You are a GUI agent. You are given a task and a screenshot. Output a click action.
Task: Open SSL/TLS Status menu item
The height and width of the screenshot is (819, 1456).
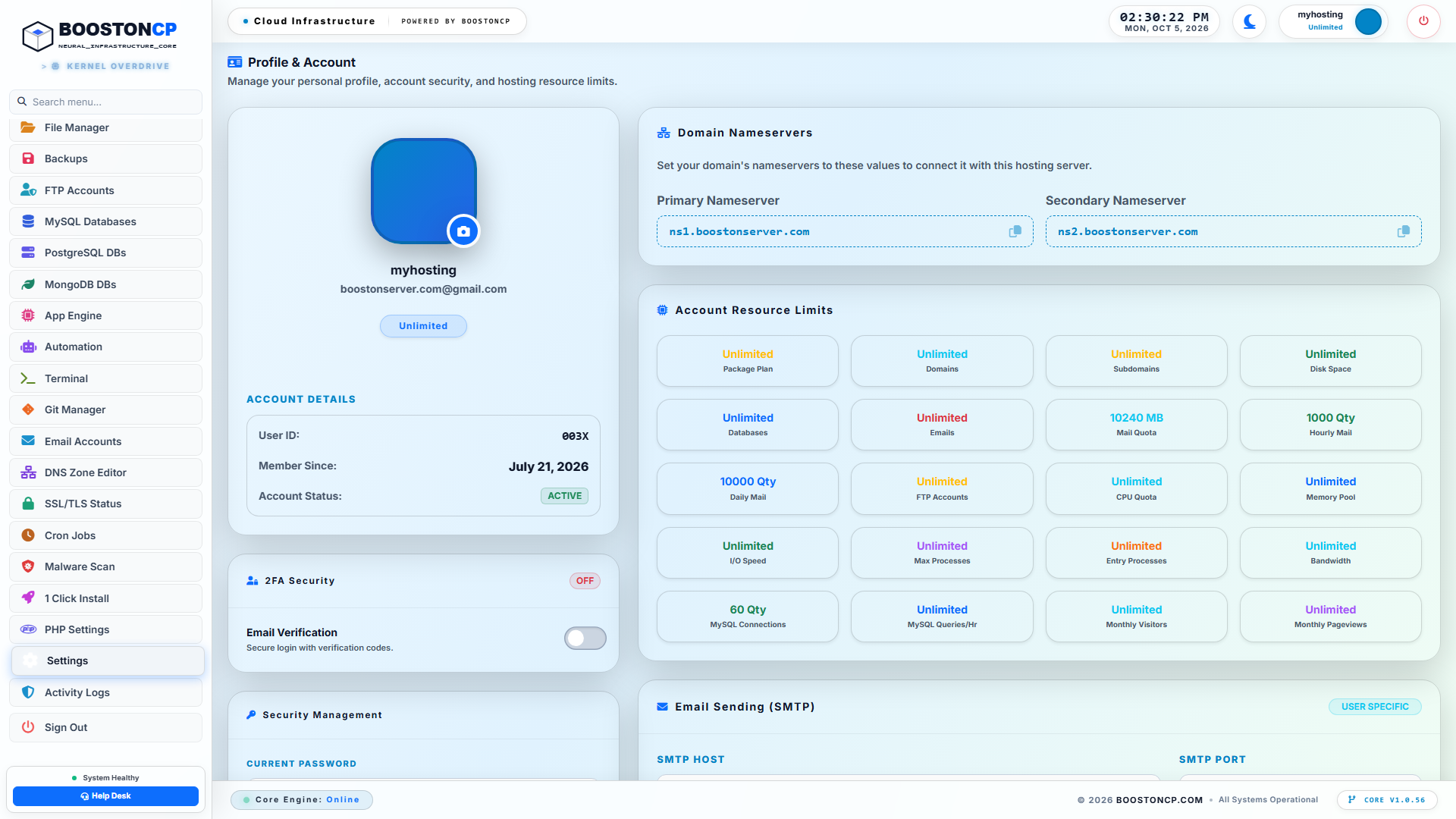[x=105, y=504]
